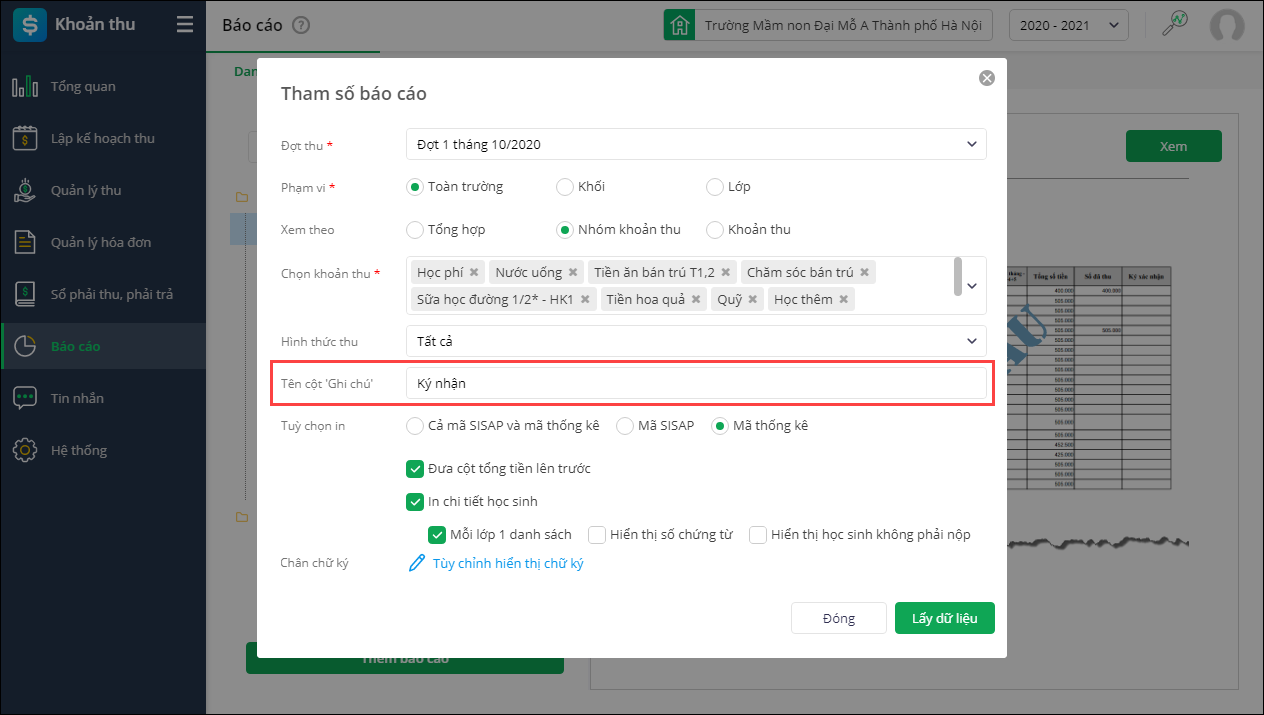Viewport: 1264px width, 715px height.
Task: Choose the Tổng hợp view option
Action: tap(415, 230)
